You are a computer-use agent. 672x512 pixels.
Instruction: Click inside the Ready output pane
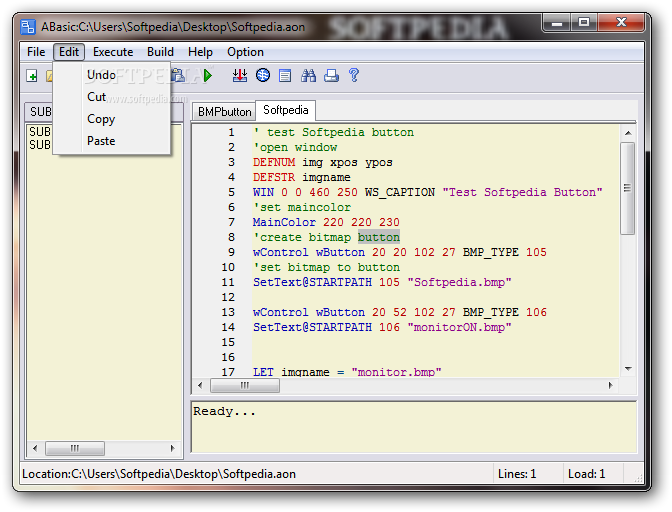pyautogui.click(x=413, y=430)
